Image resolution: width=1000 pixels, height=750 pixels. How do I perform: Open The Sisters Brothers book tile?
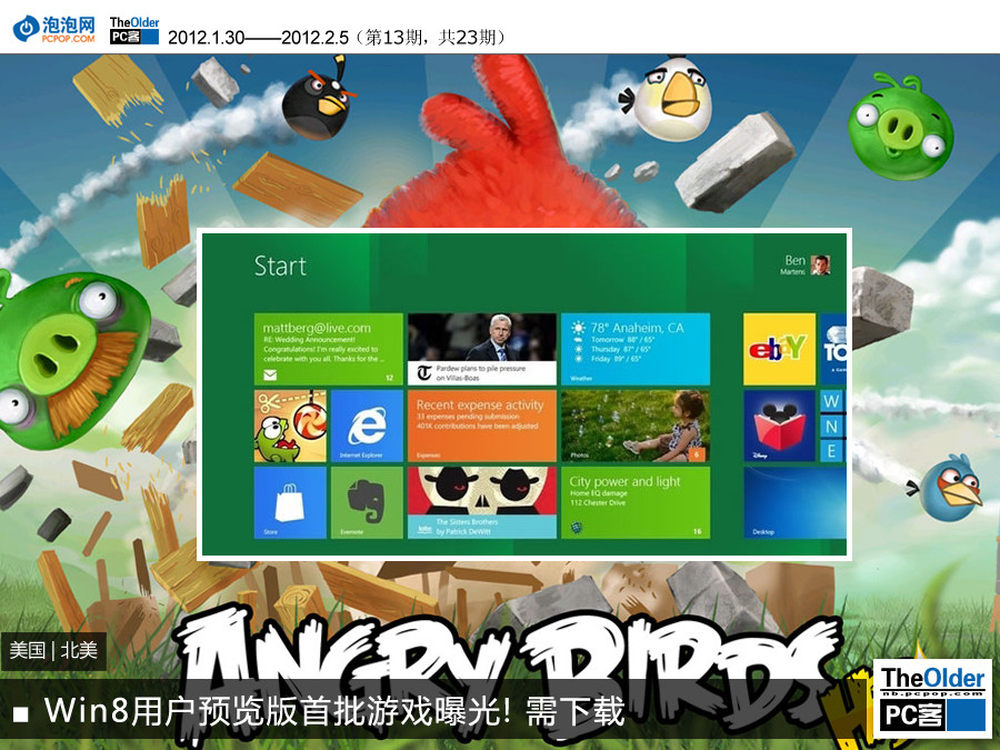point(481,502)
